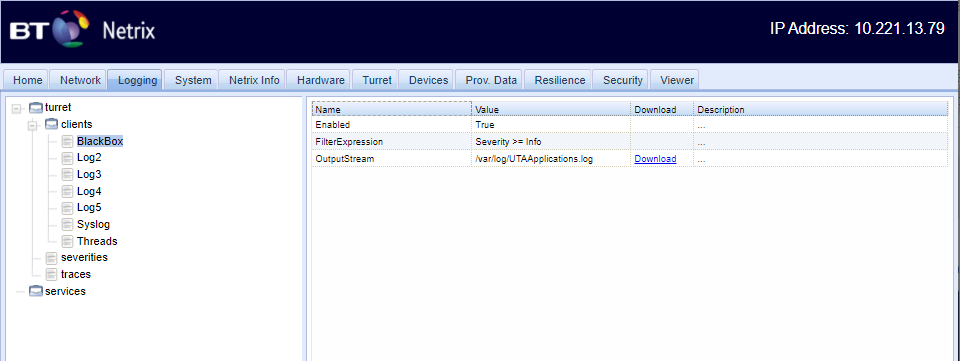The image size is (960, 361).
Task: Click the Download column header
Action: (x=662, y=110)
